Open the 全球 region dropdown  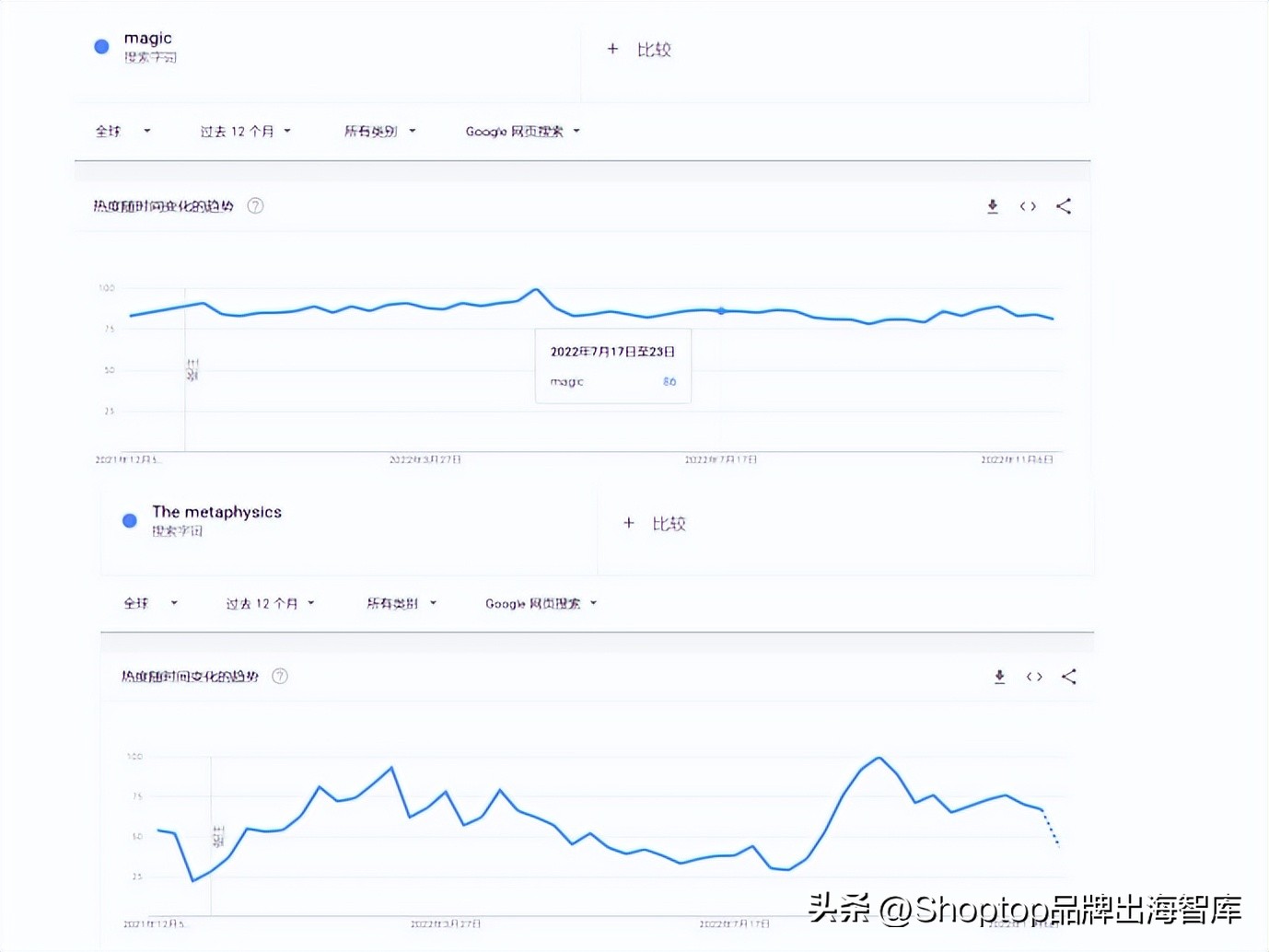121,131
